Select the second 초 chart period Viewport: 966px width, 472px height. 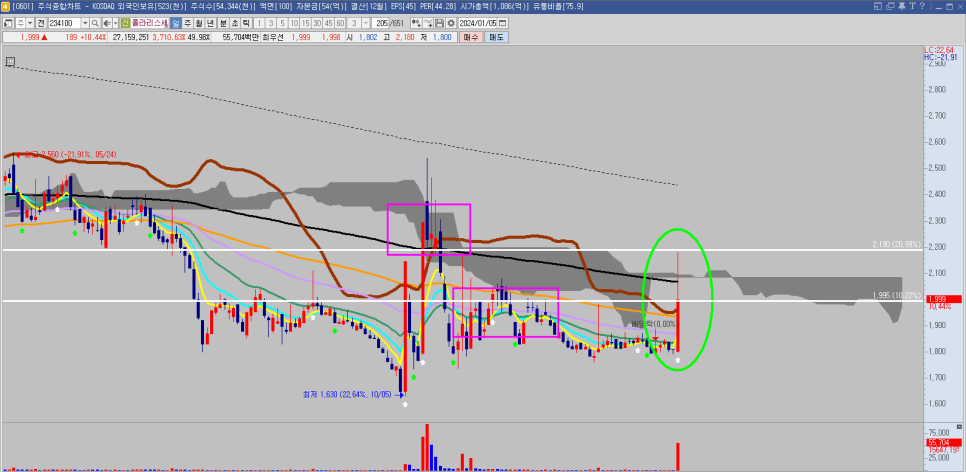coord(235,23)
